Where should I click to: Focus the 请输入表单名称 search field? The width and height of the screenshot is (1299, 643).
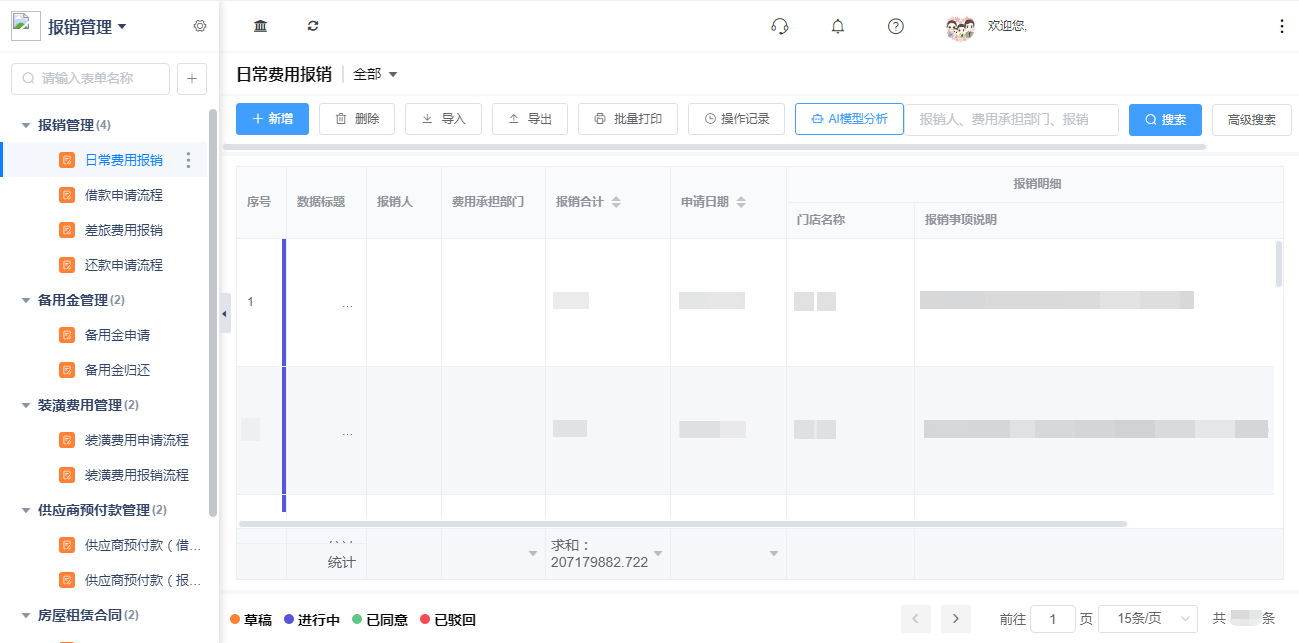90,78
